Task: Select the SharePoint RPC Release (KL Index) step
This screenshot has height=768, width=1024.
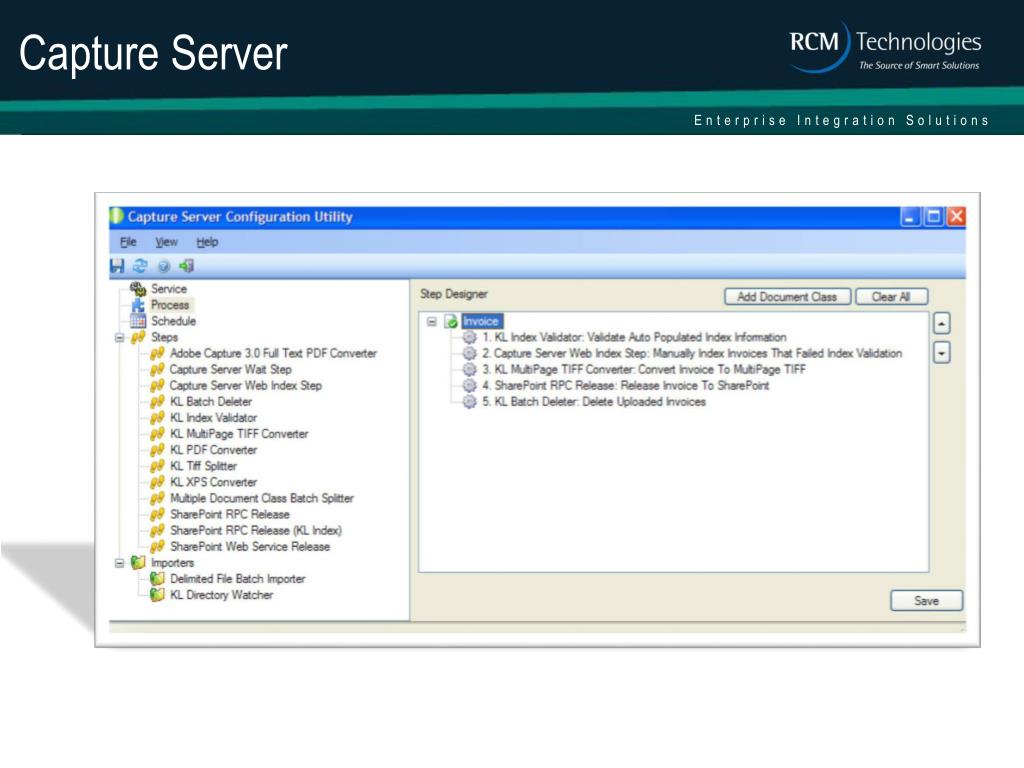Action: tap(256, 531)
